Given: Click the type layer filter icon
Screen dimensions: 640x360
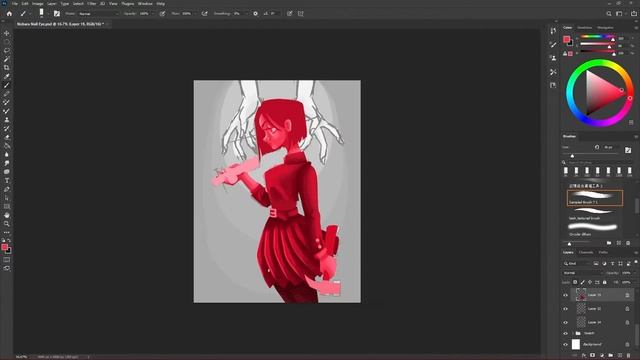Looking at the screenshot, I should pos(612,264).
